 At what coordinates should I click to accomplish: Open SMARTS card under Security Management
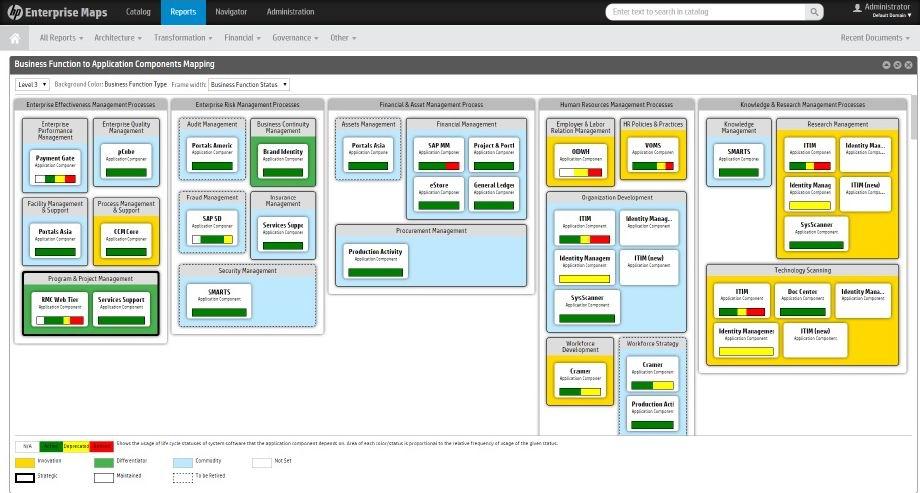point(219,302)
